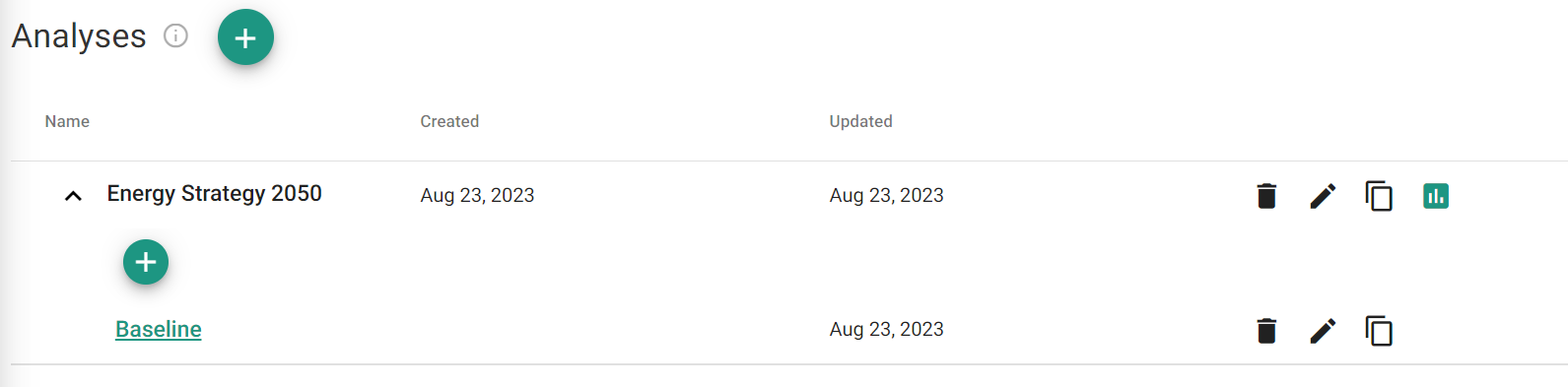The width and height of the screenshot is (1568, 387).
Task: Edit Energy Strategy 2050 with pencil icon
Action: click(1323, 196)
